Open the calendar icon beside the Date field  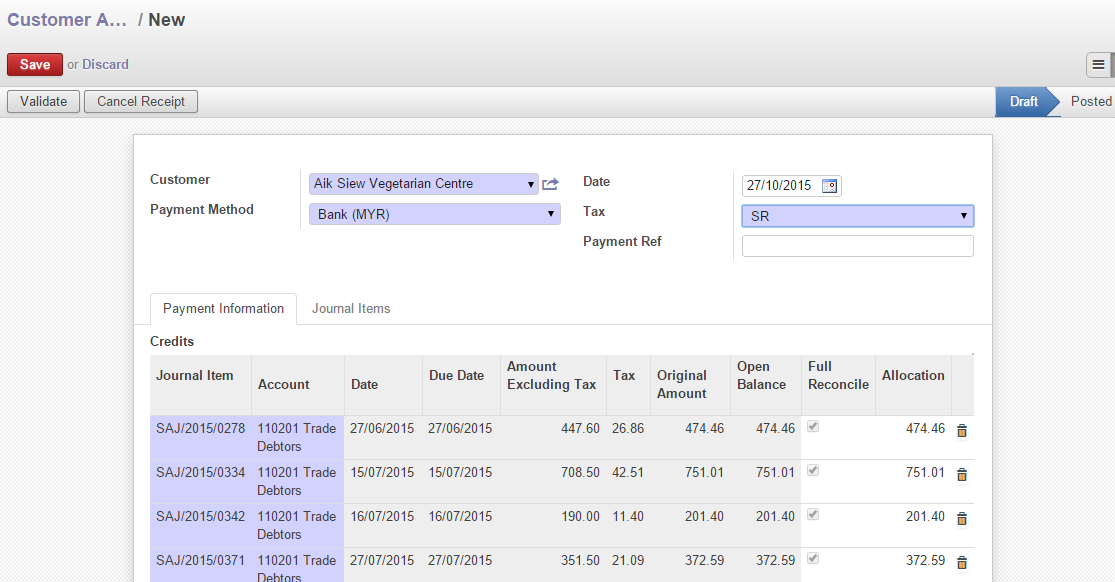830,185
